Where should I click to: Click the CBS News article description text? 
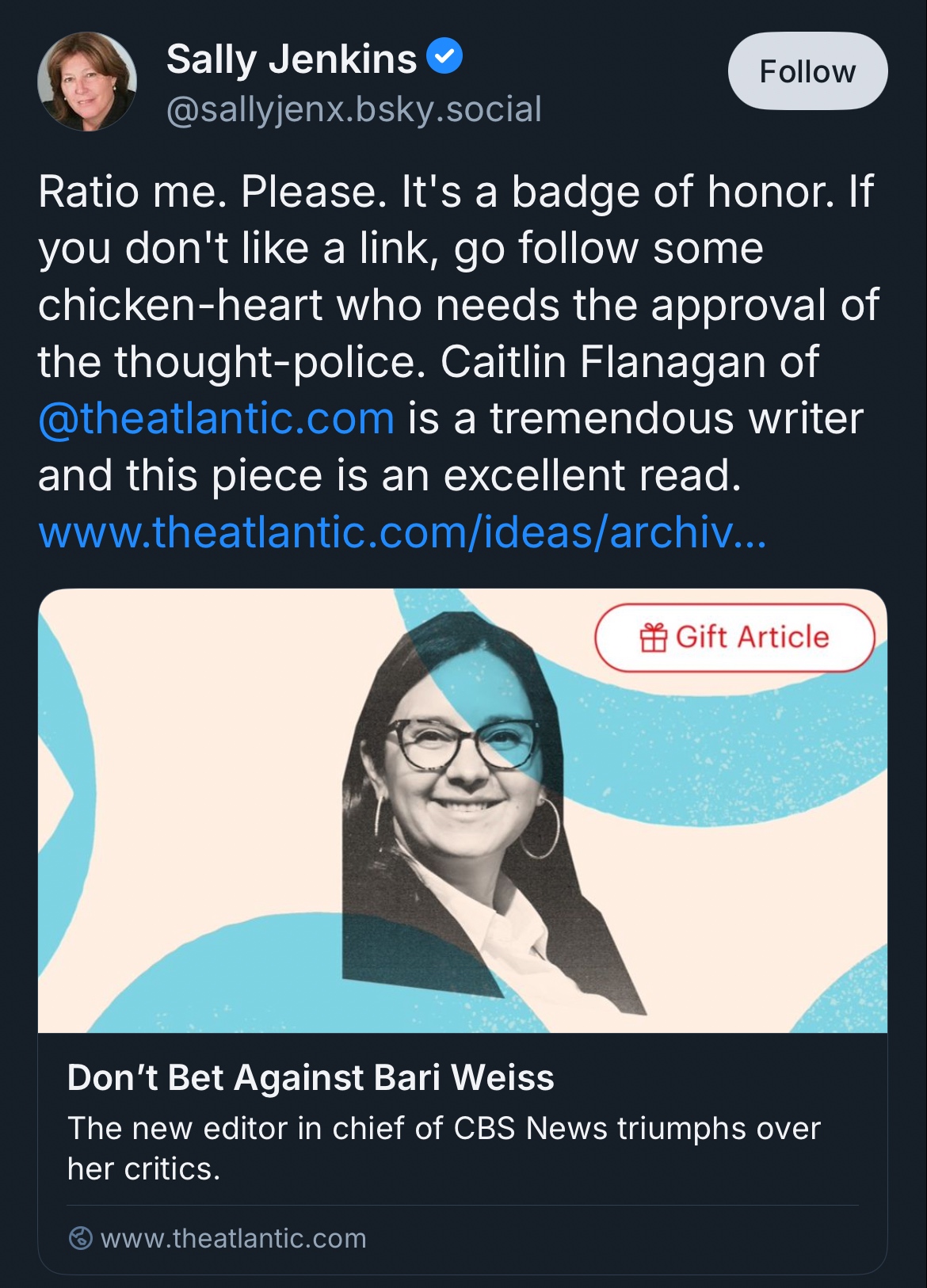coord(444,1148)
